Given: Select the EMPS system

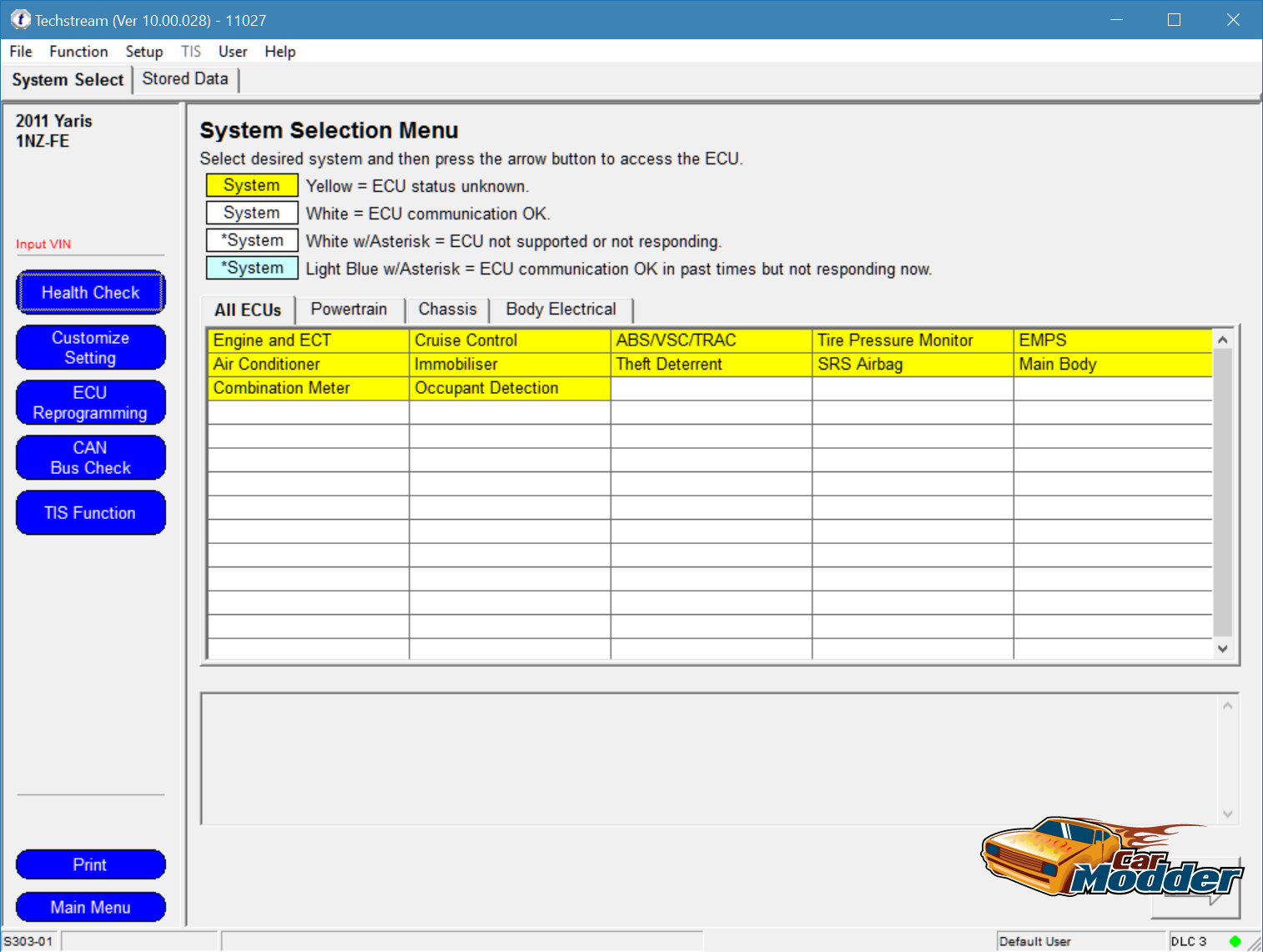Looking at the screenshot, I should tap(1113, 340).
